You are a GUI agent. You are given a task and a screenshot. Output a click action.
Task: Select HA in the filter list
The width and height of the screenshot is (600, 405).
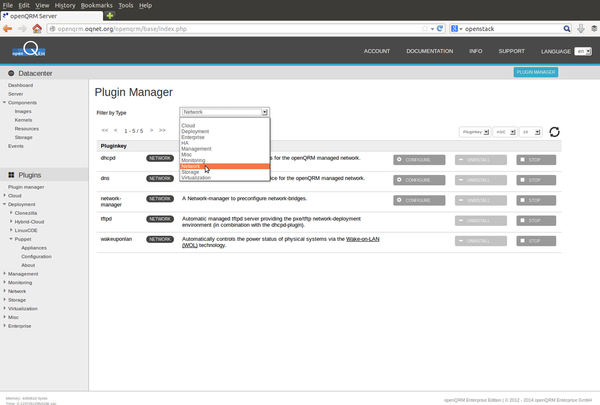coord(225,143)
